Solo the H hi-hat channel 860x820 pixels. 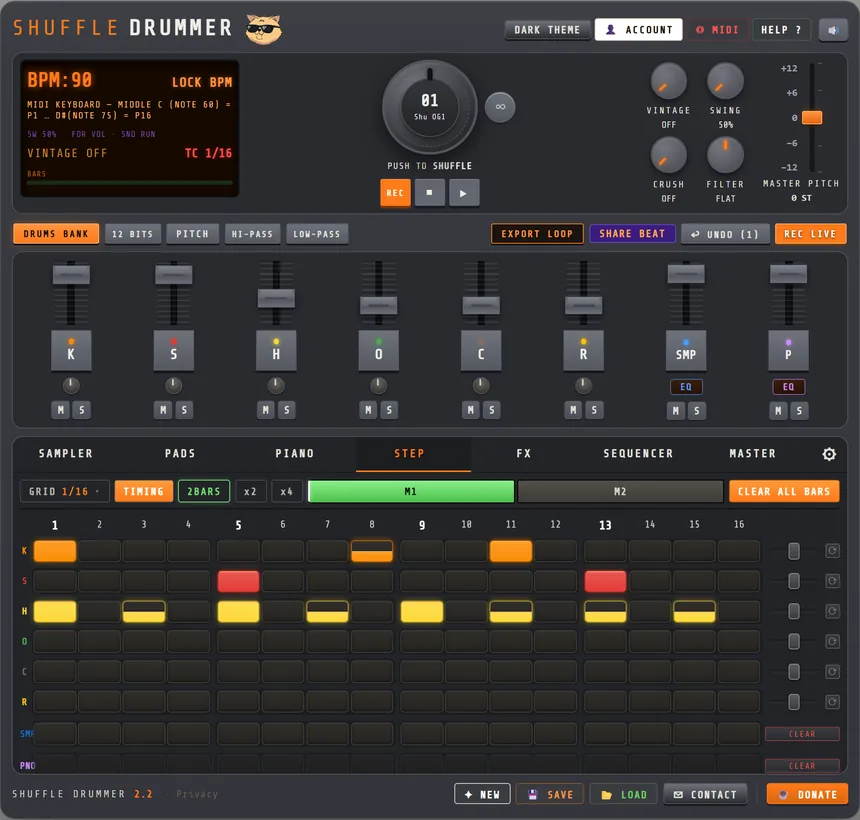click(287, 410)
